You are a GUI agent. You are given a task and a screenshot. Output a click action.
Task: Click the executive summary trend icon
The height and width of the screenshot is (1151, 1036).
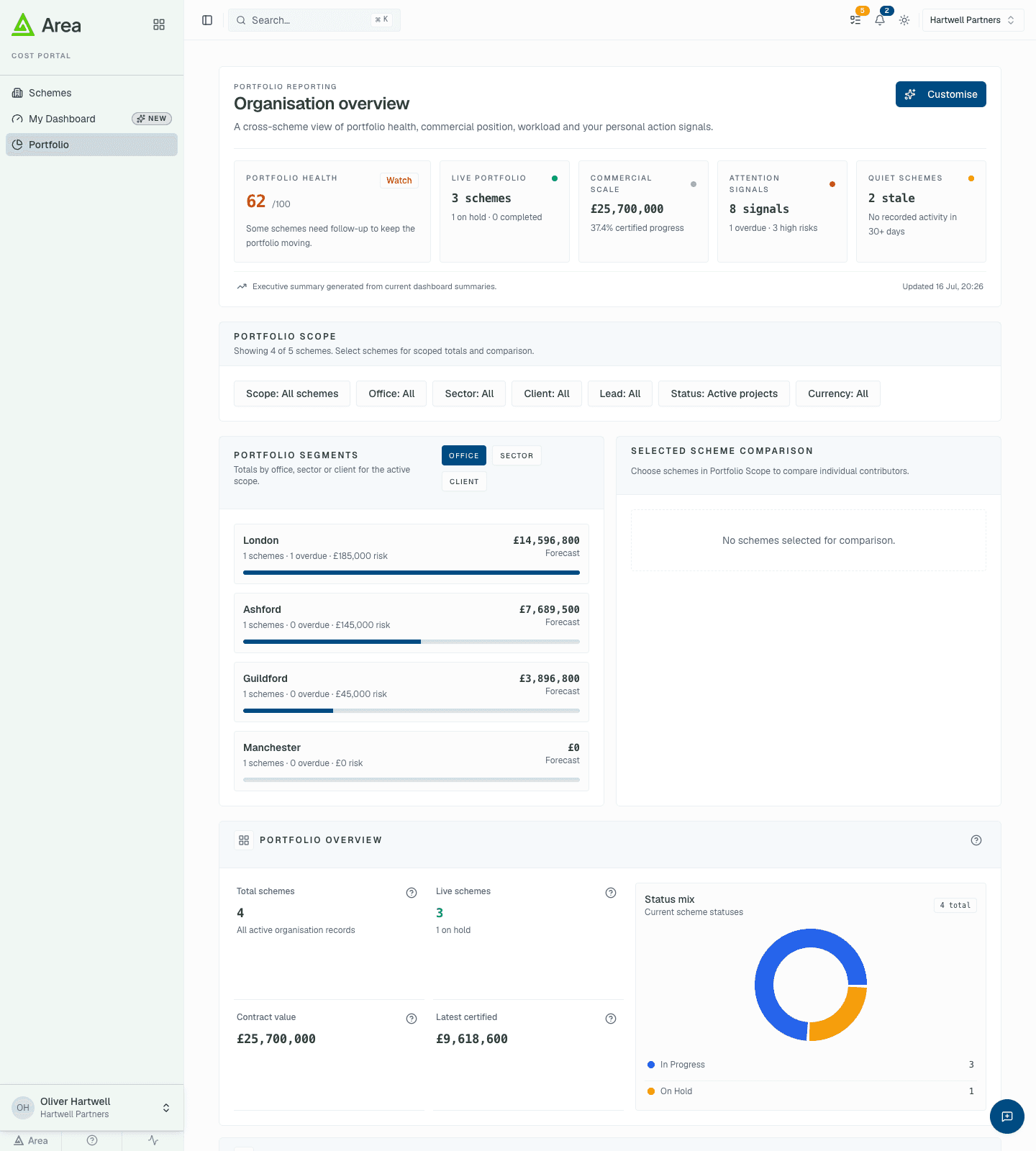click(242, 286)
